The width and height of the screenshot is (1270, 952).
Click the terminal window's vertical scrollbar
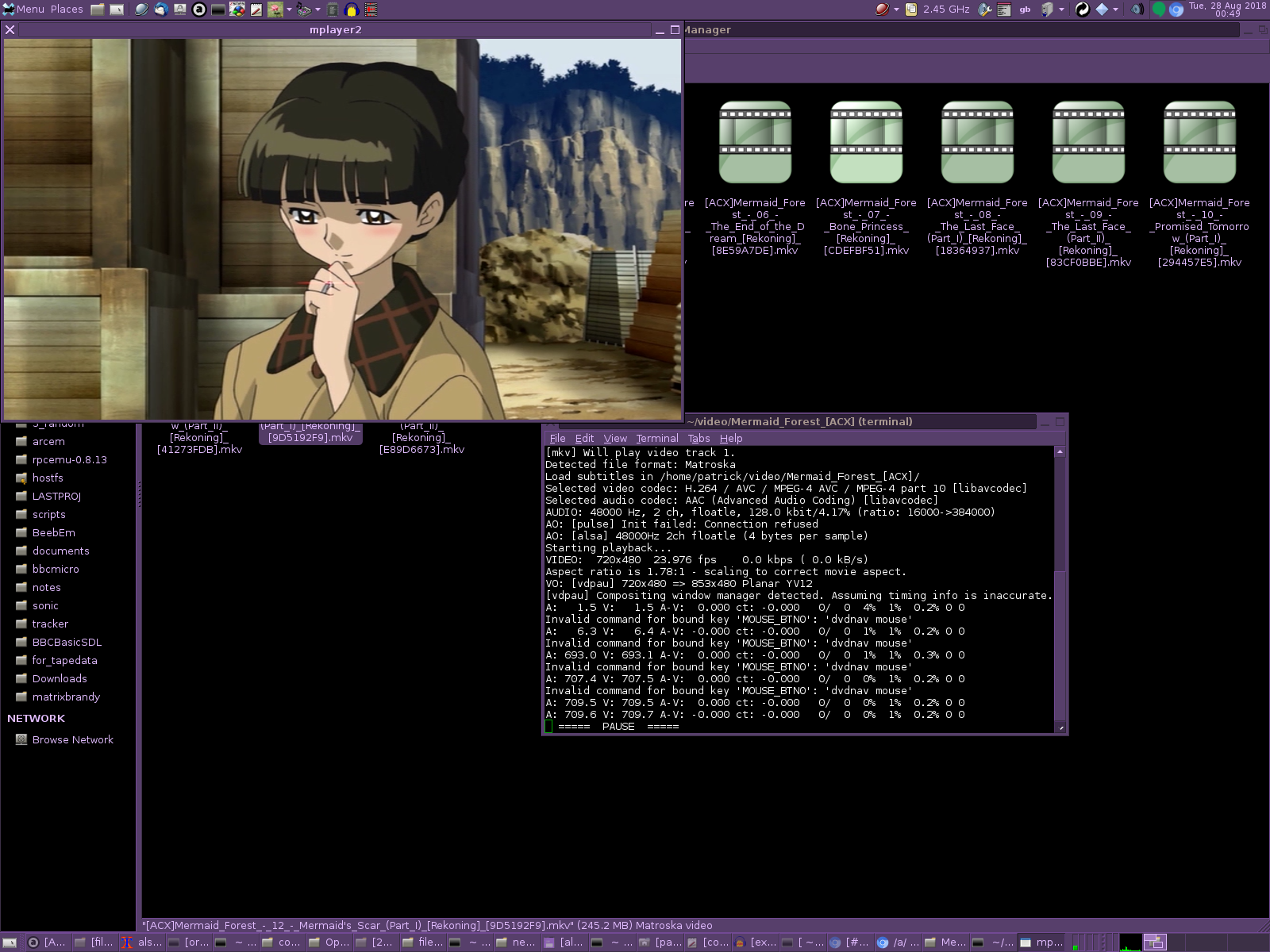tap(1060, 589)
